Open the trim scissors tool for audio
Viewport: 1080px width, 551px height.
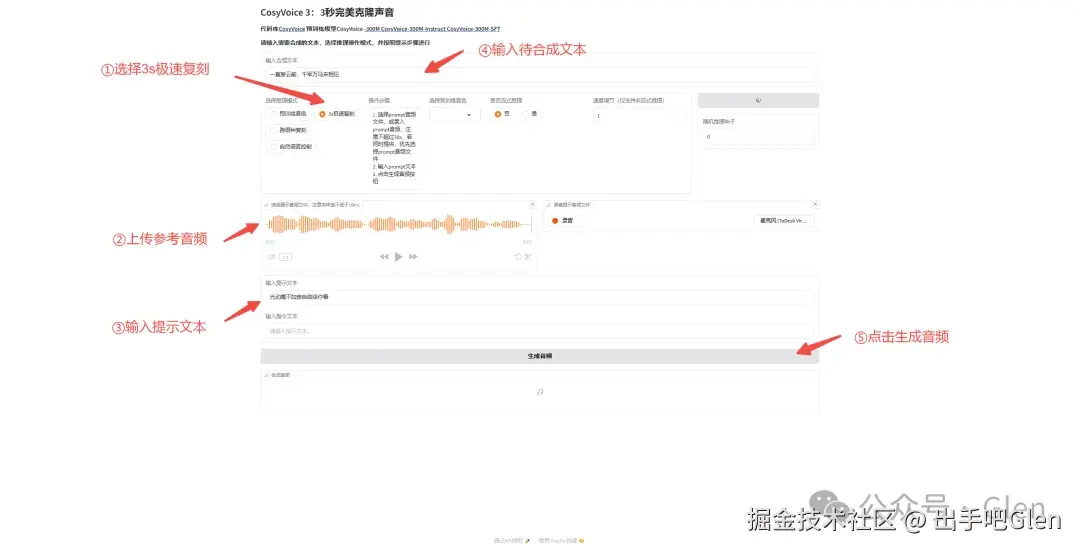point(528,257)
